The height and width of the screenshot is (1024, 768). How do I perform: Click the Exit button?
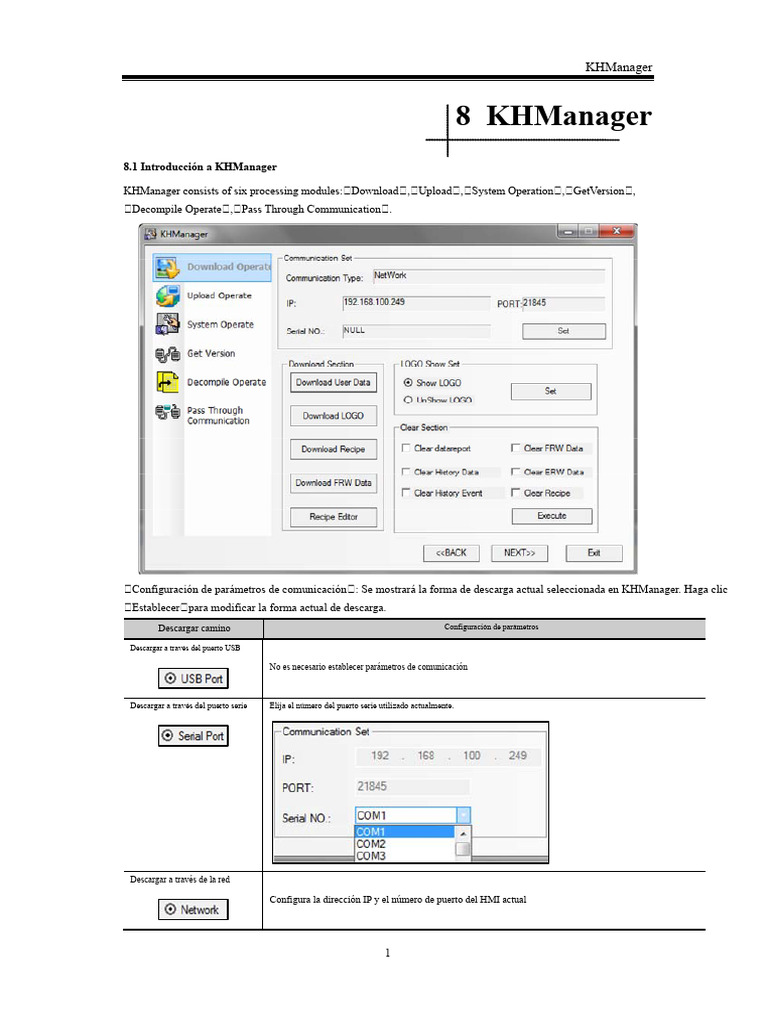pos(594,553)
